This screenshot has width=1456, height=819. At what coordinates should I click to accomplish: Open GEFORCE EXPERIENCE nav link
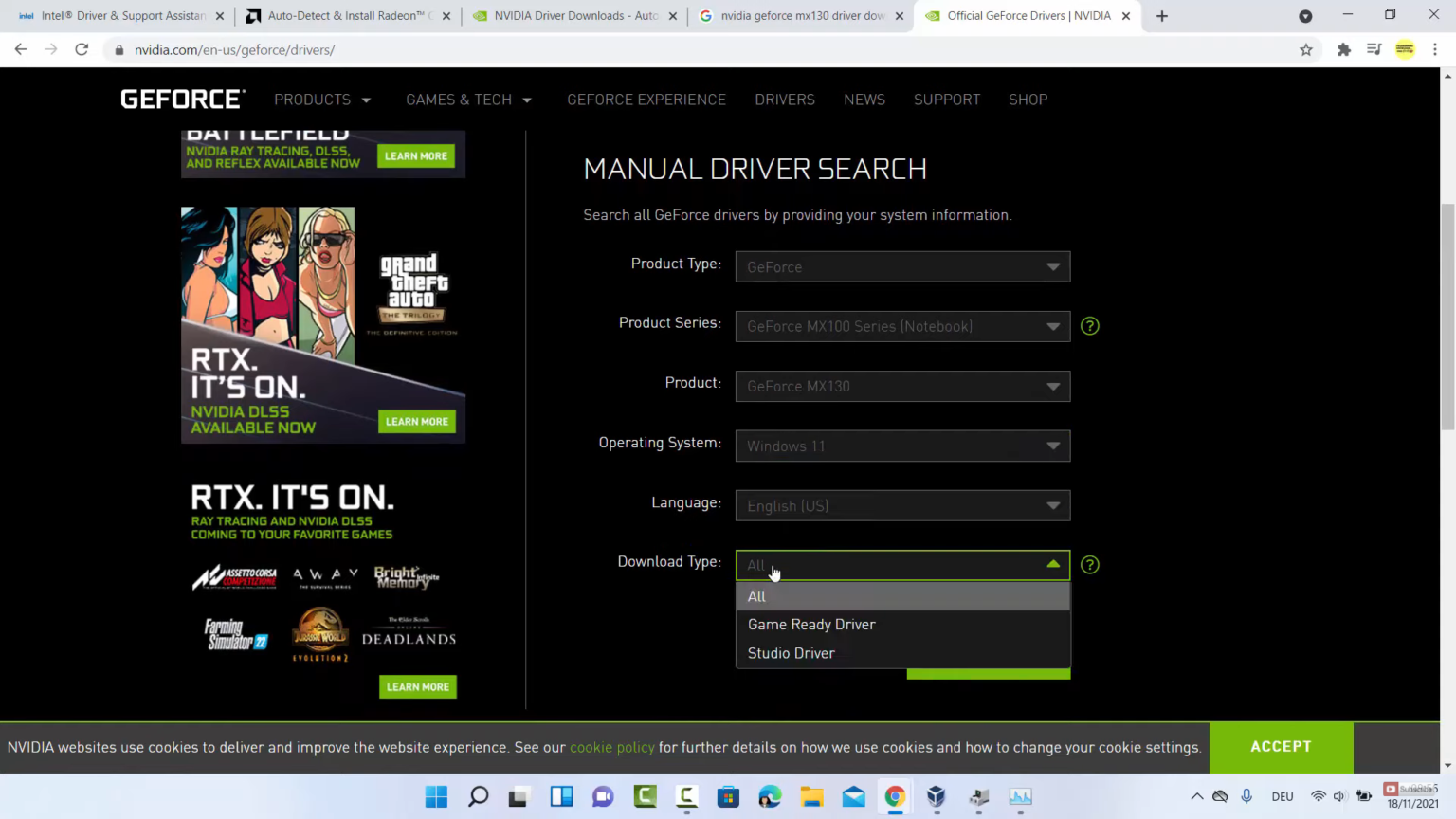(646, 100)
